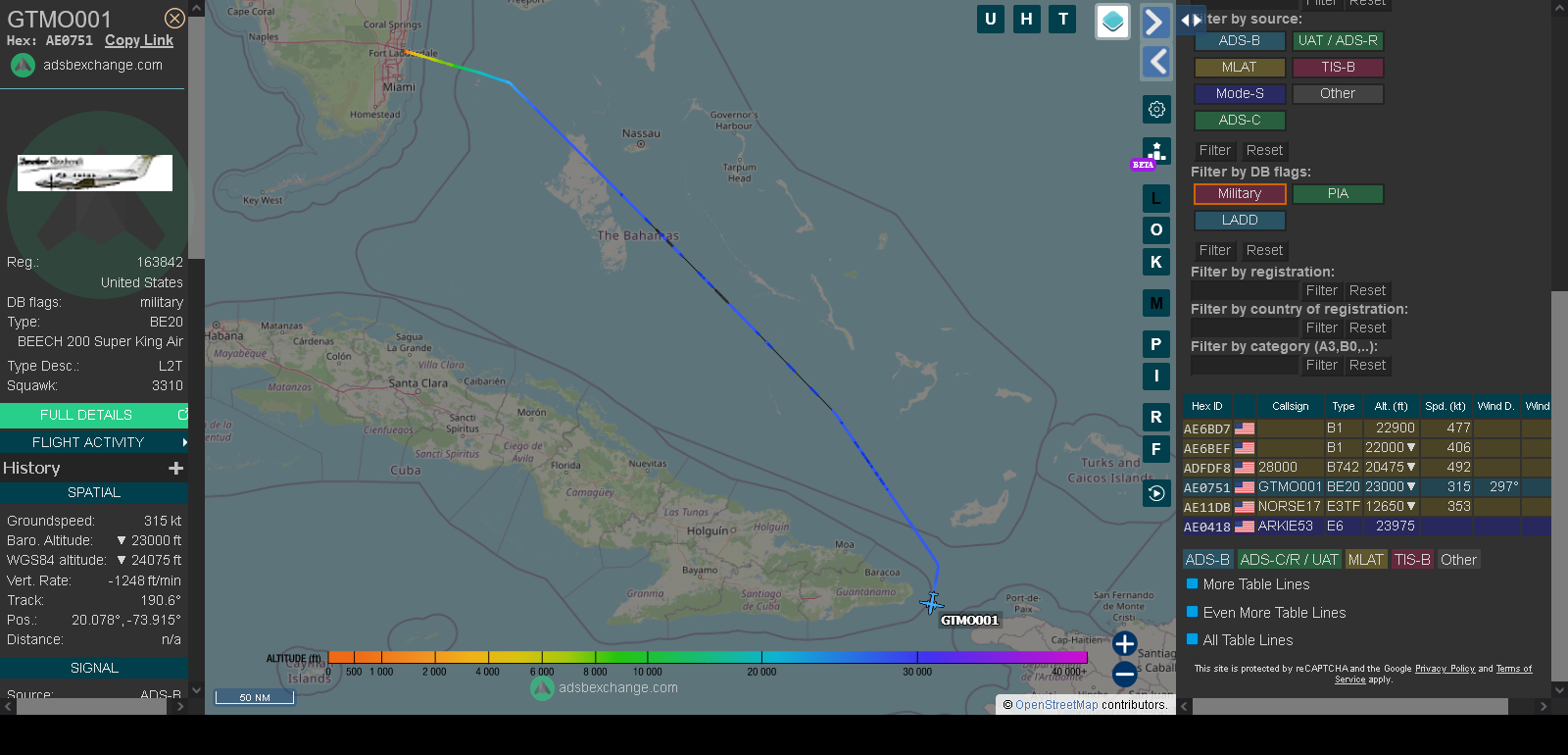
Task: Sort table by Spd. (kt) column
Action: pyautogui.click(x=1445, y=406)
